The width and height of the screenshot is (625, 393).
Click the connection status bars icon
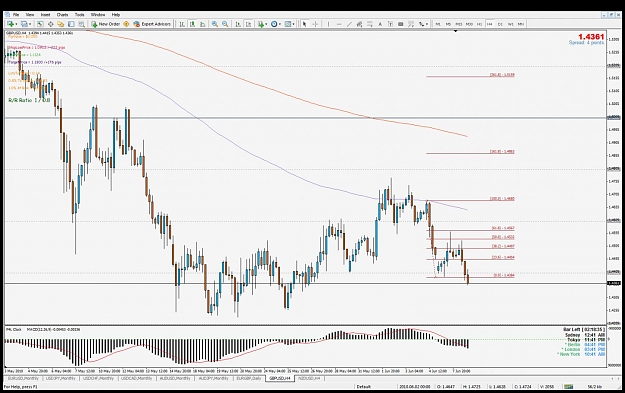[x=568, y=387]
